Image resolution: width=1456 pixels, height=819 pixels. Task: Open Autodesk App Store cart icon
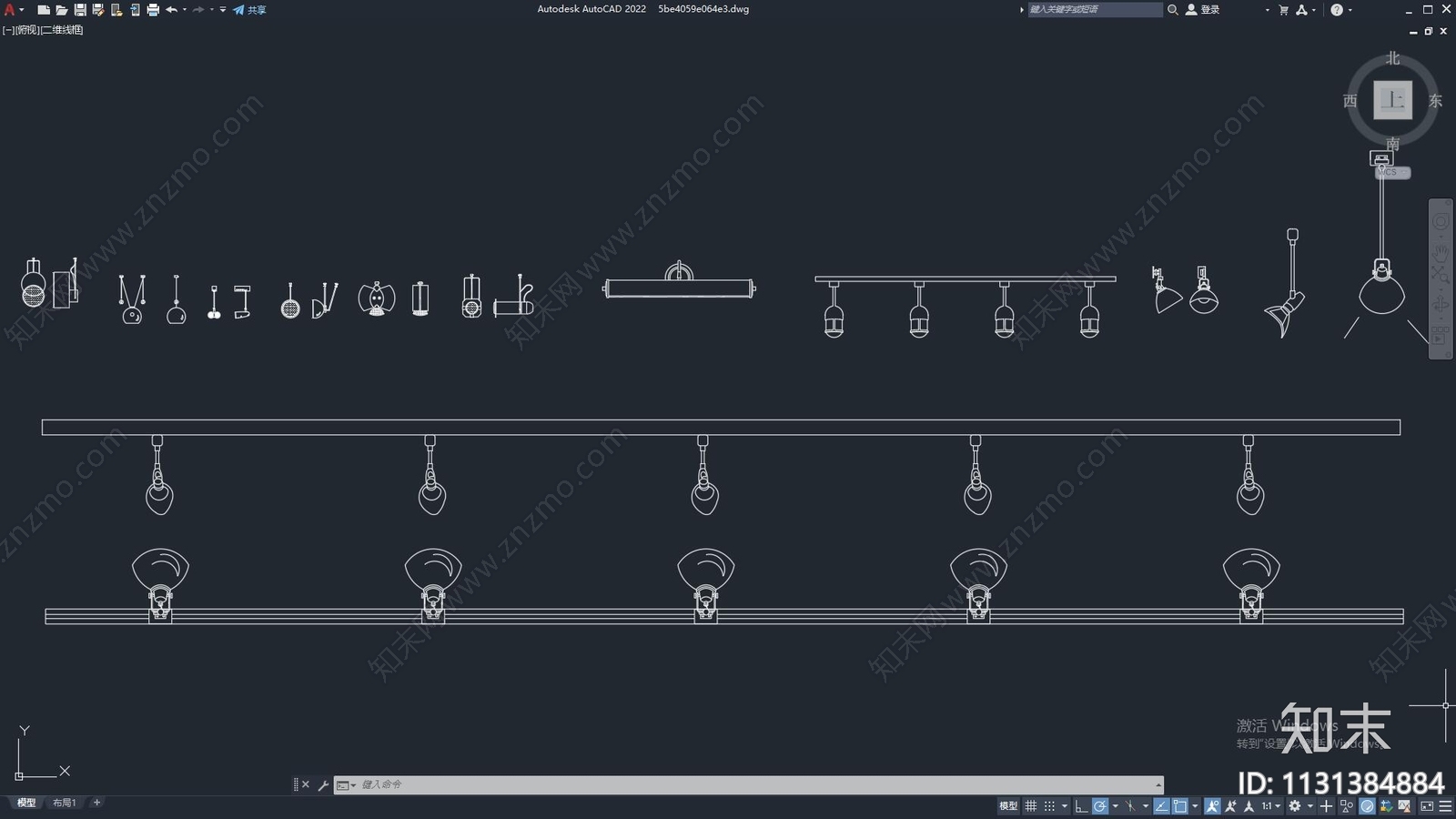pos(1283,10)
